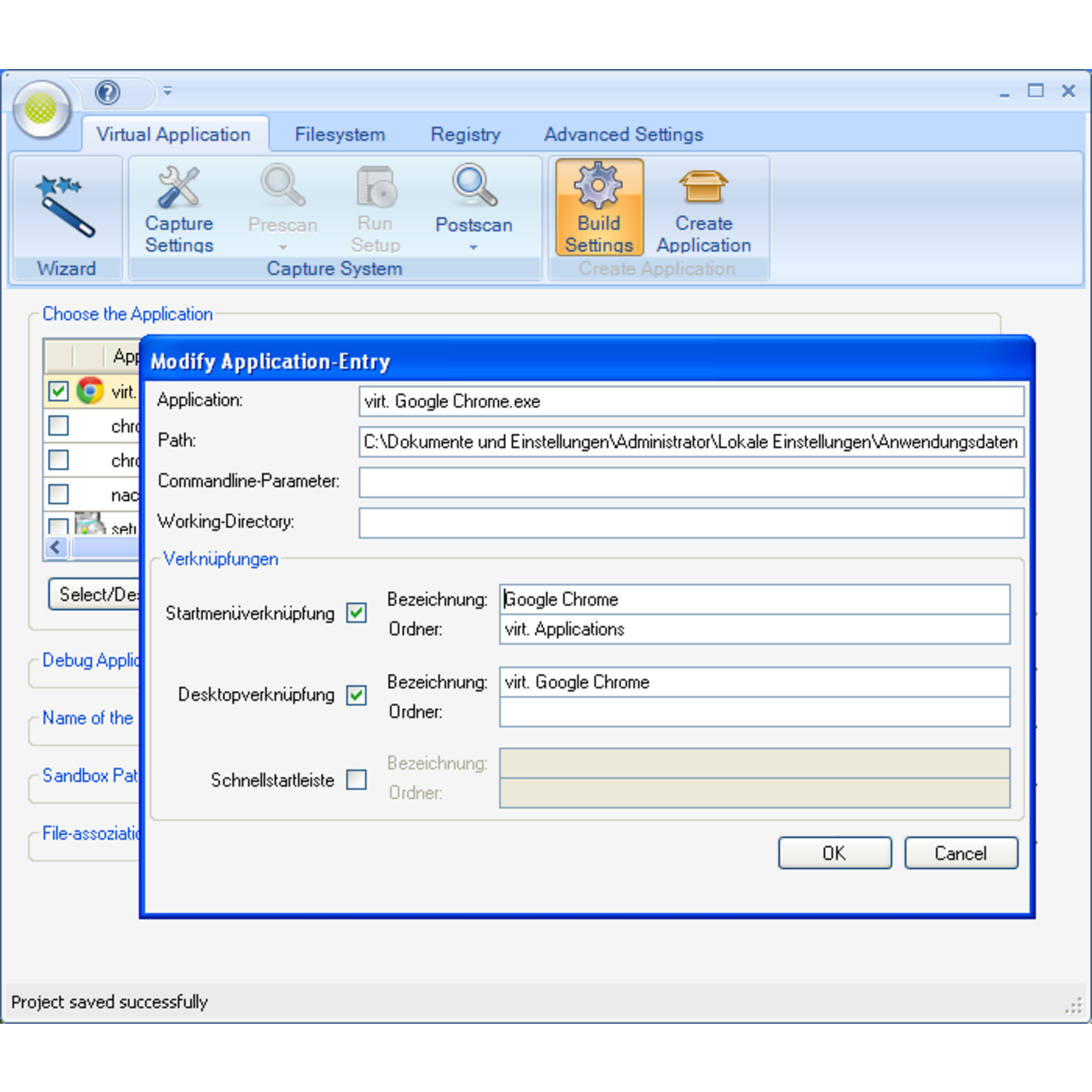Expand the Postscan dropdown arrow

pos(473,248)
